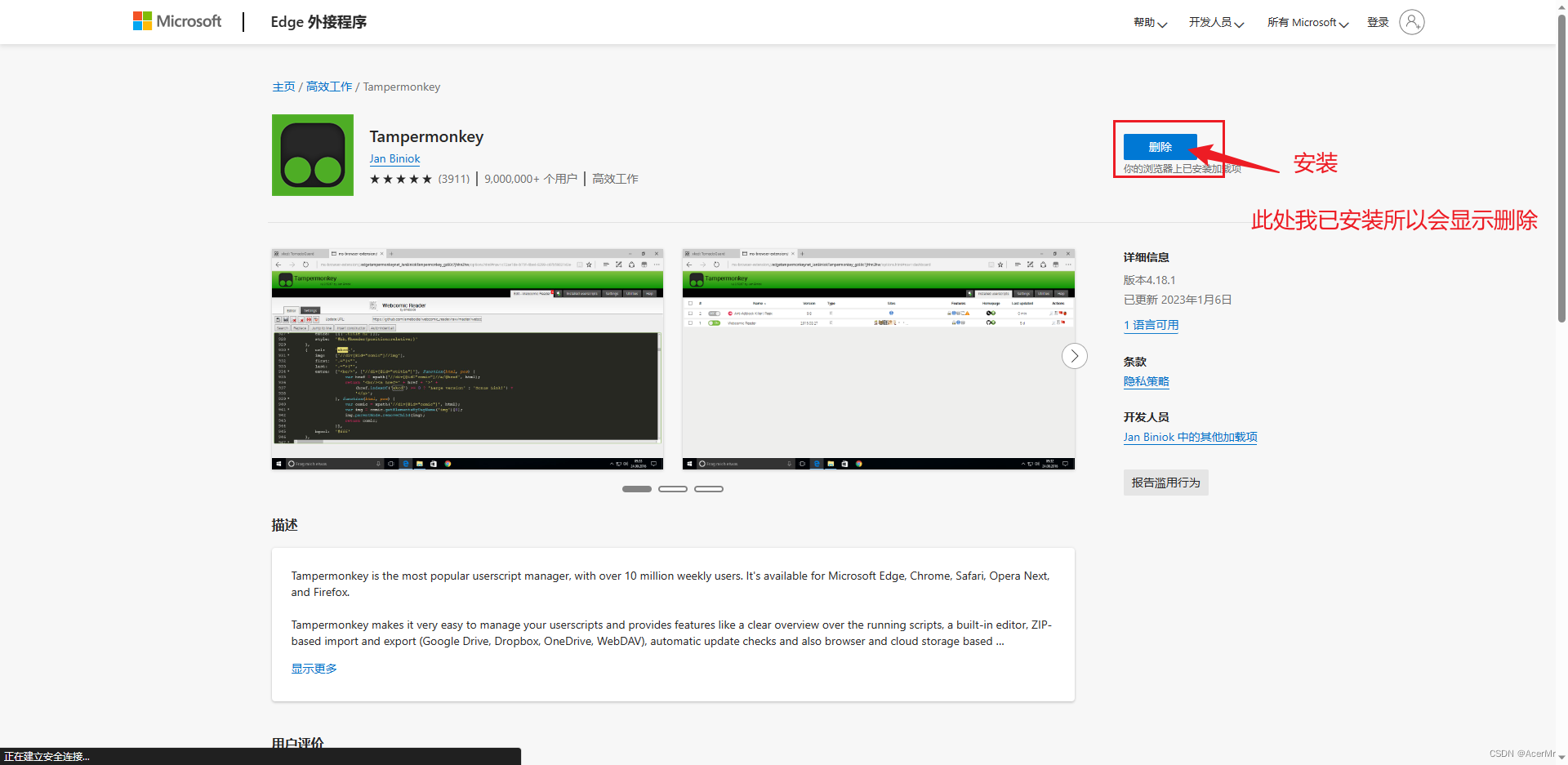This screenshot has height=765, width=1568.
Task: Expand description with 显示更多
Action: click(x=314, y=669)
